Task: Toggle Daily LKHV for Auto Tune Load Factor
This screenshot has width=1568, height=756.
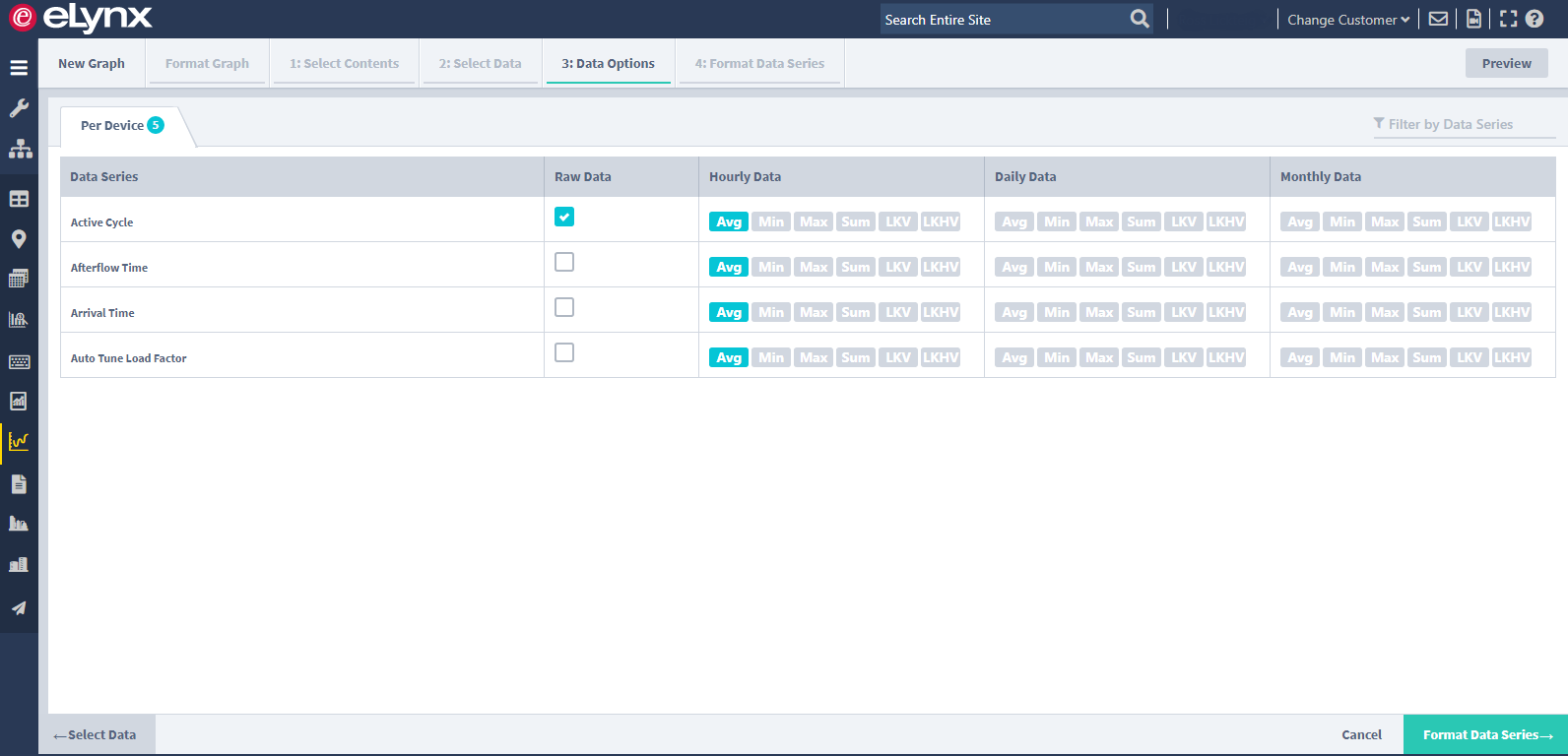Action: 1226,357
